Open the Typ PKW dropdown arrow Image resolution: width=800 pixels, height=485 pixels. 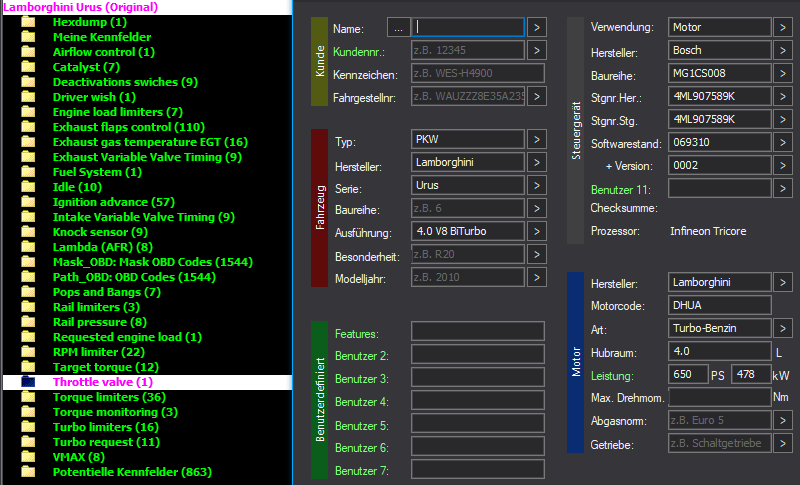point(537,139)
